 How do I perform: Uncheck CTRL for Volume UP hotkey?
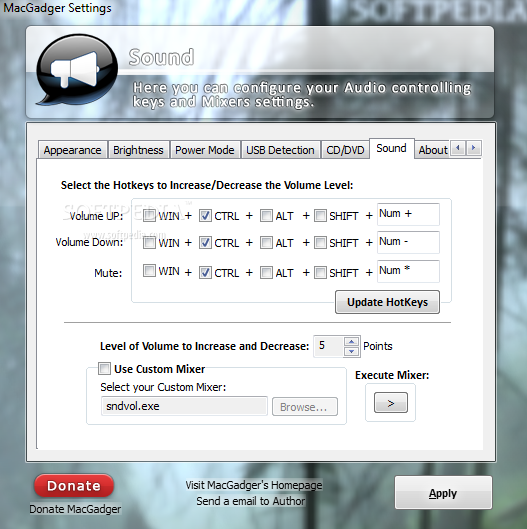[205, 216]
